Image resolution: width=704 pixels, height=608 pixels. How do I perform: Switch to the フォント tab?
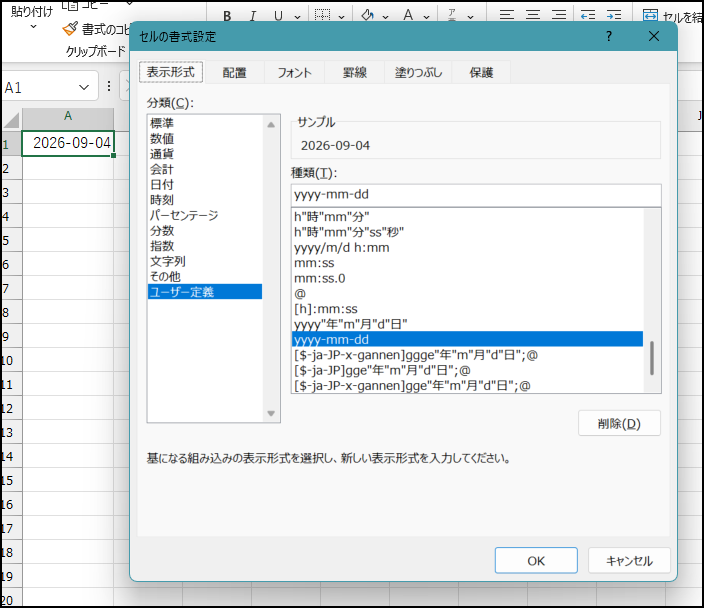point(294,73)
